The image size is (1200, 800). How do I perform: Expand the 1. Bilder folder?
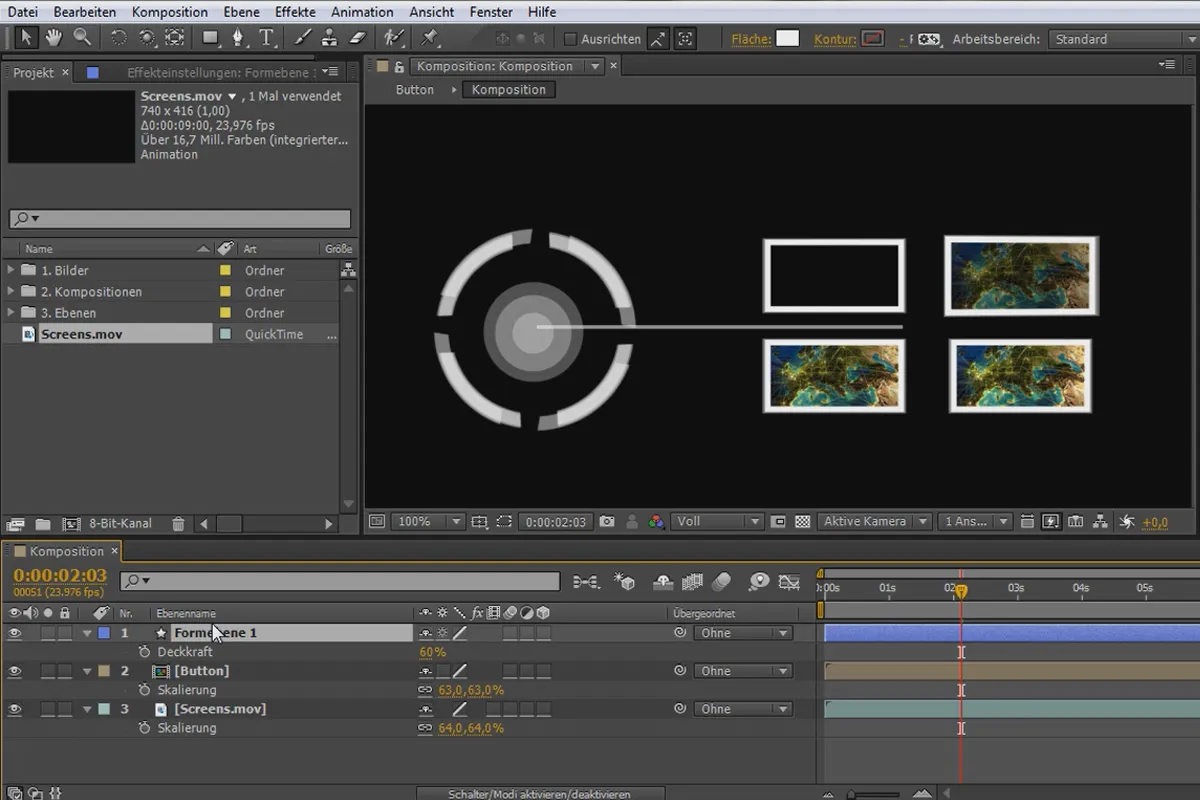(11, 270)
